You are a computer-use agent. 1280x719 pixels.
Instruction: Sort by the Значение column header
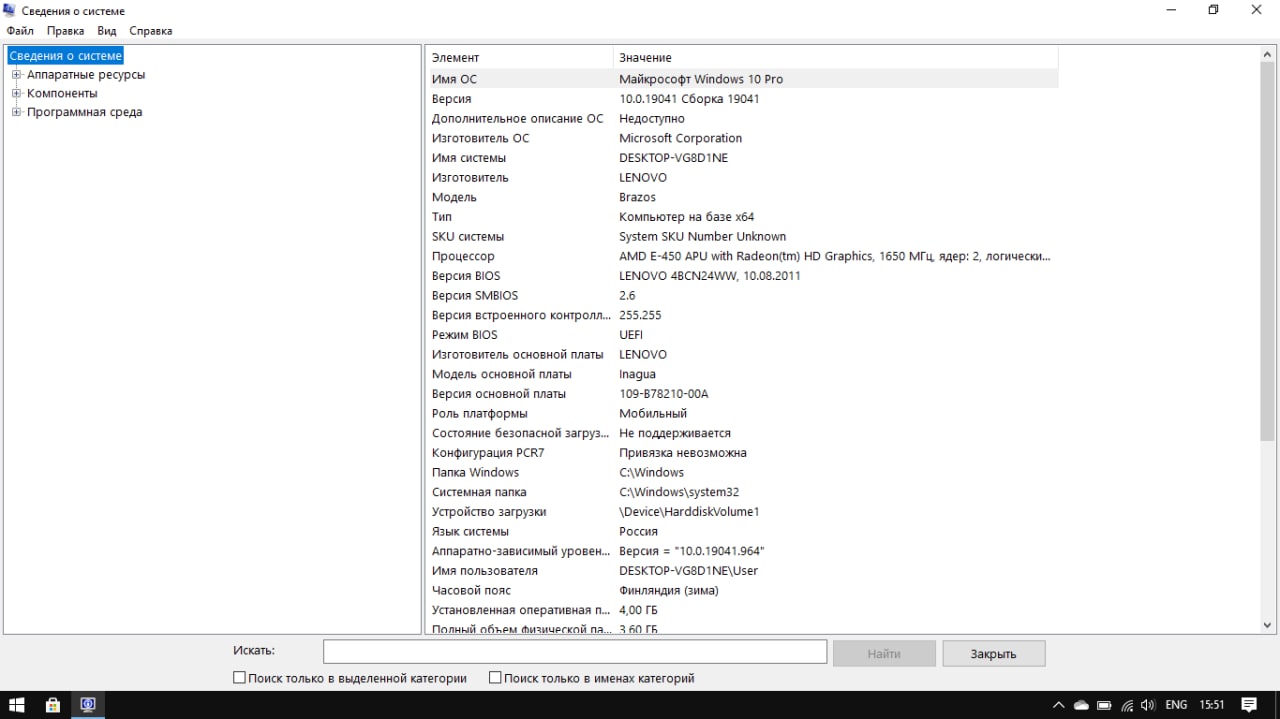click(835, 58)
